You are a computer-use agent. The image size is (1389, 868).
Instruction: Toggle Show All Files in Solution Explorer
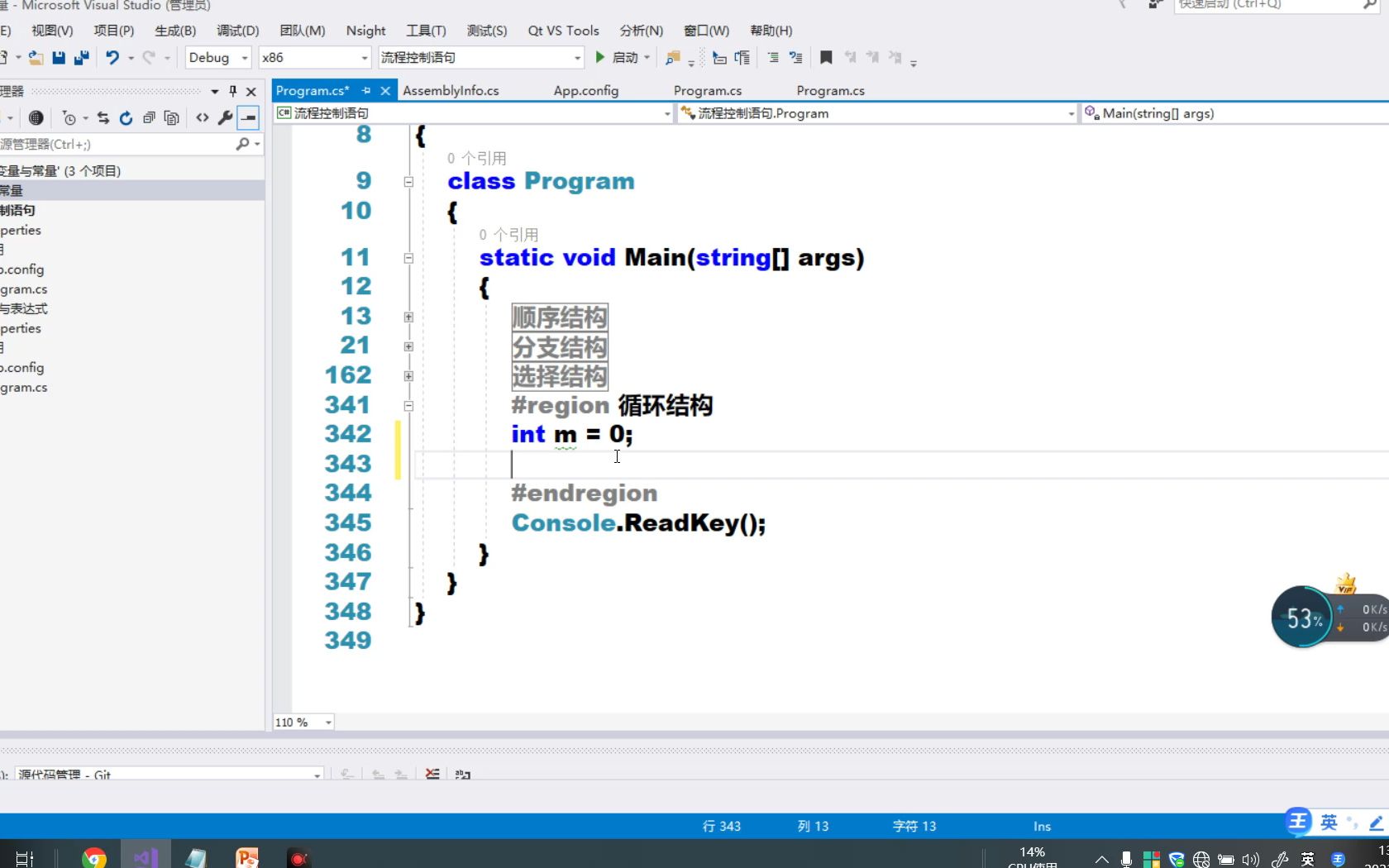pyautogui.click(x=171, y=118)
